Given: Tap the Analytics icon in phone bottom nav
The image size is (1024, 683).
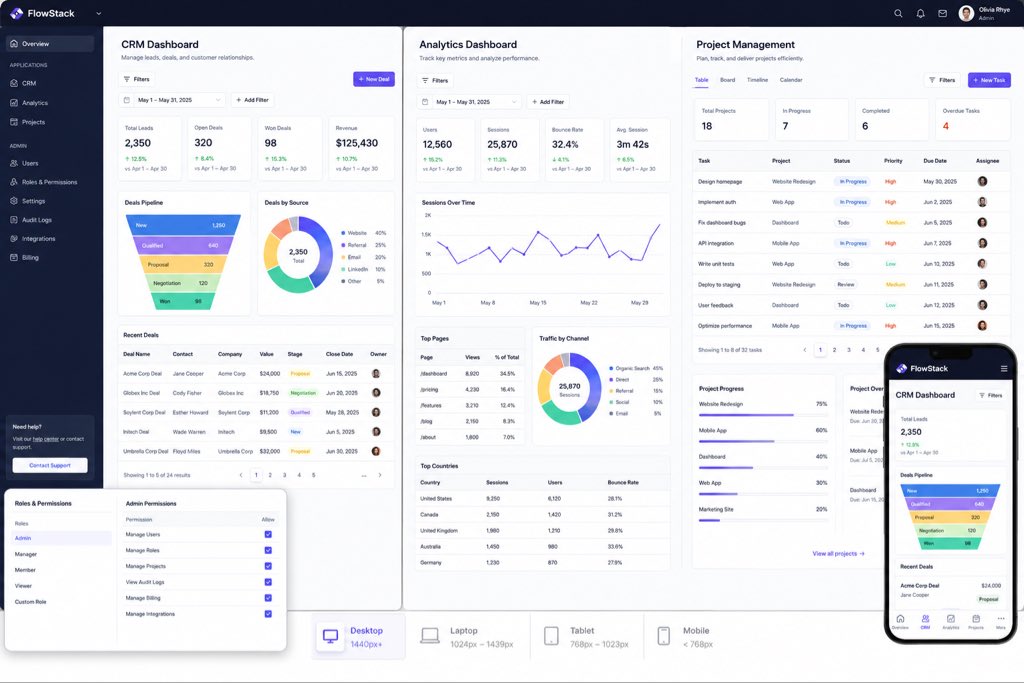Looking at the screenshot, I should [x=951, y=621].
